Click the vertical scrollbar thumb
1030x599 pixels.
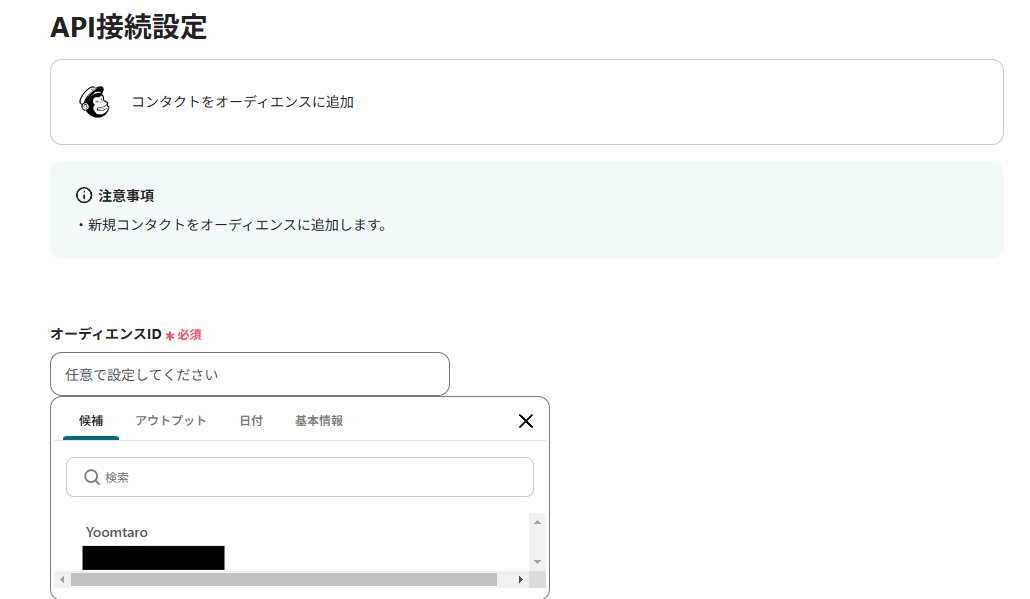click(535, 540)
